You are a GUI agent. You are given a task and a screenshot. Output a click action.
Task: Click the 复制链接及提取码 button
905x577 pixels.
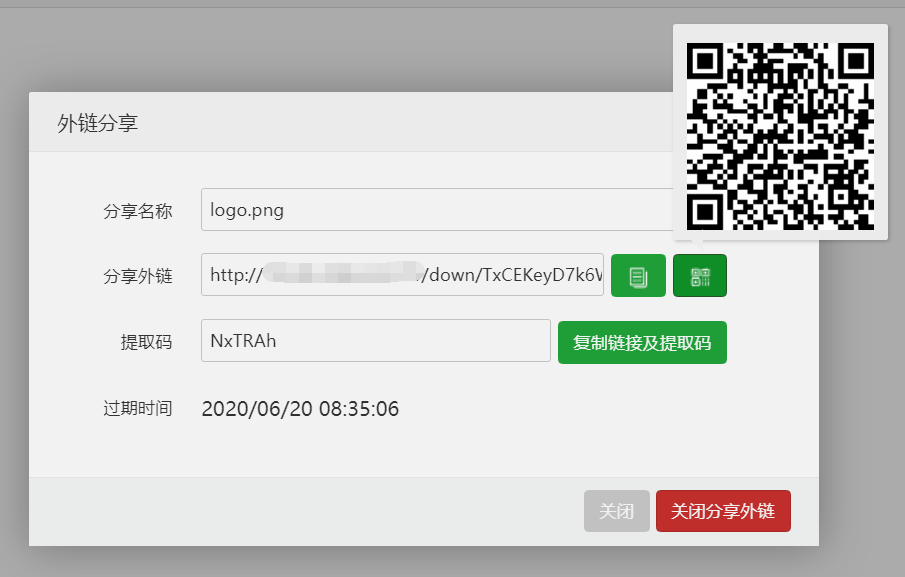pos(642,342)
